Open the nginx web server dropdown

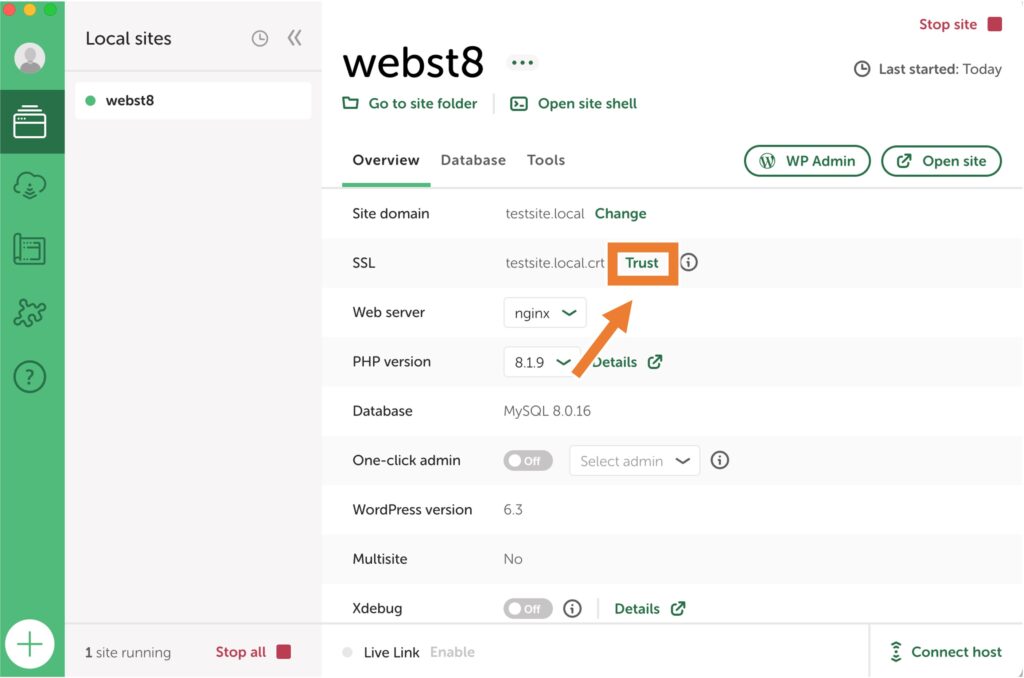[544, 312]
